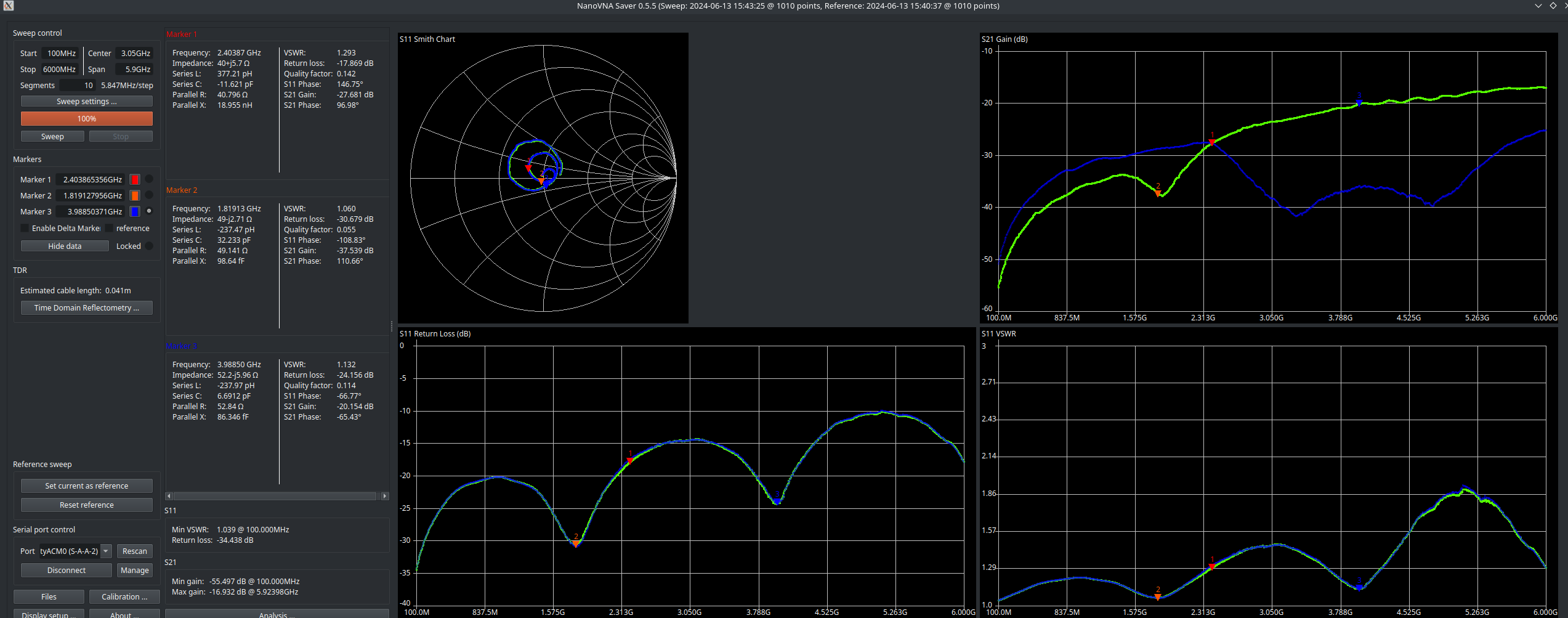Click the X11 application icon in title bar
The width and height of the screenshot is (1568, 618).
click(8, 6)
